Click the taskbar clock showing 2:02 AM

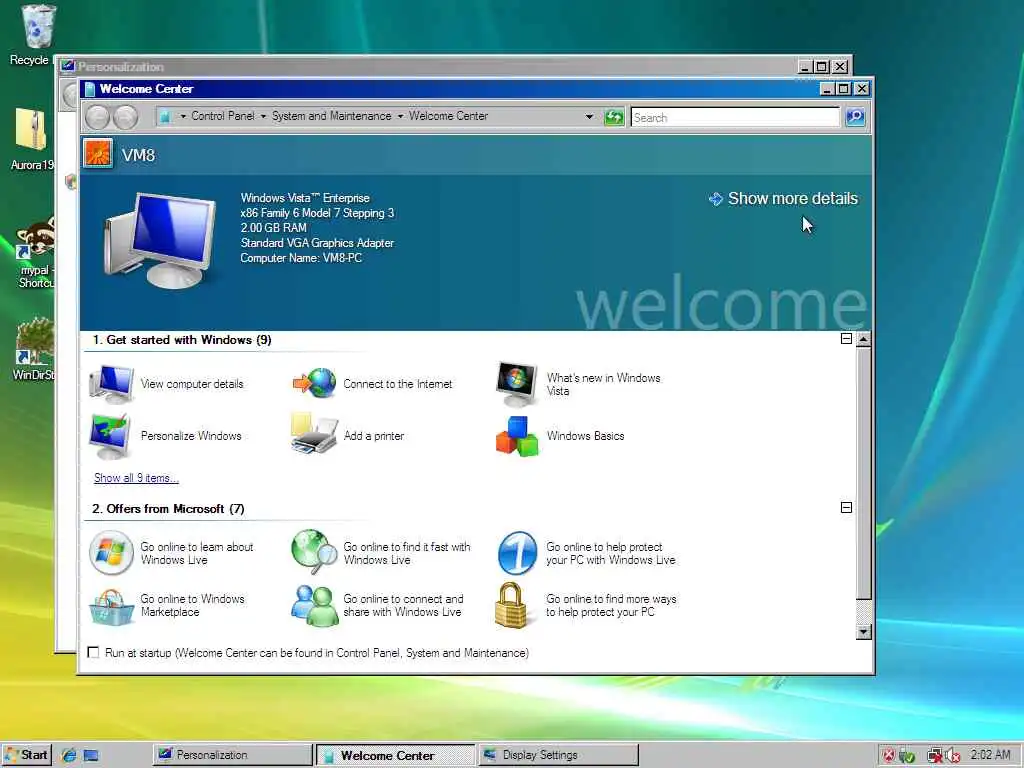click(990, 755)
